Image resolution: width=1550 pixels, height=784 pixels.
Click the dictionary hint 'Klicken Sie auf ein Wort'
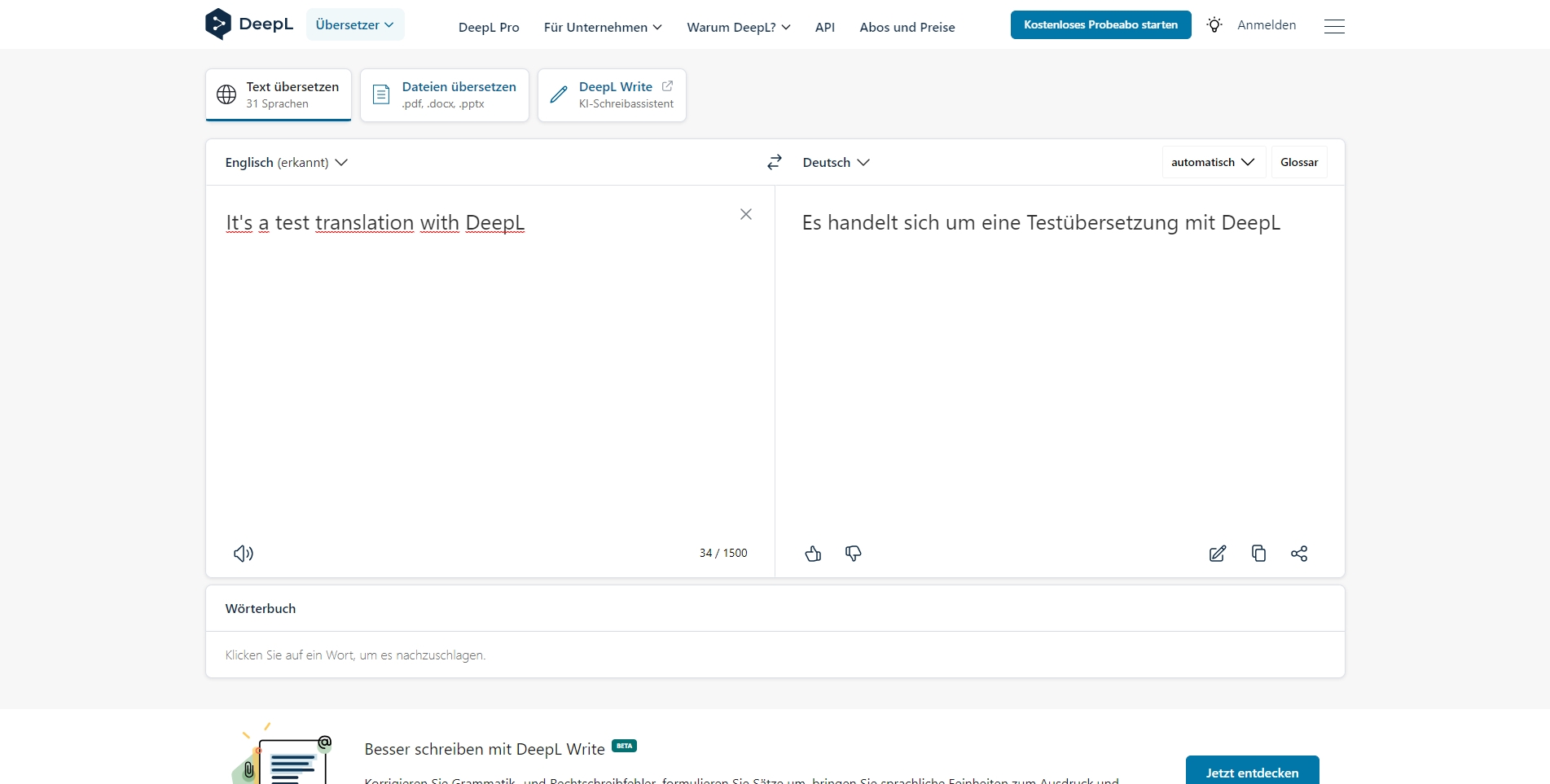tap(355, 655)
